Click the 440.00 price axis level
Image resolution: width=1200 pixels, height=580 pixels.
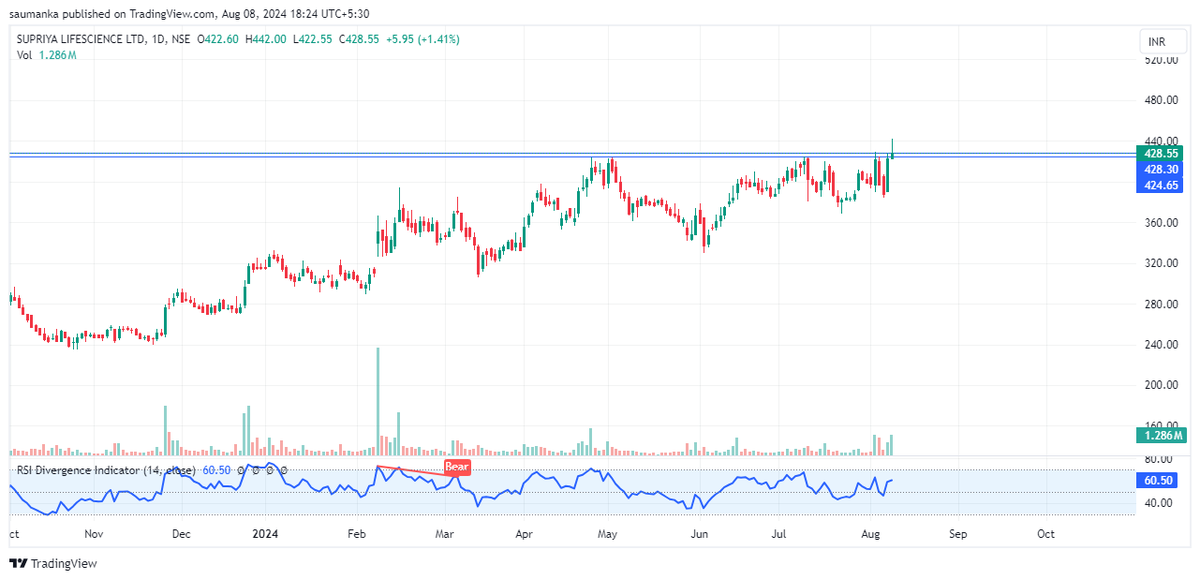pos(1160,141)
